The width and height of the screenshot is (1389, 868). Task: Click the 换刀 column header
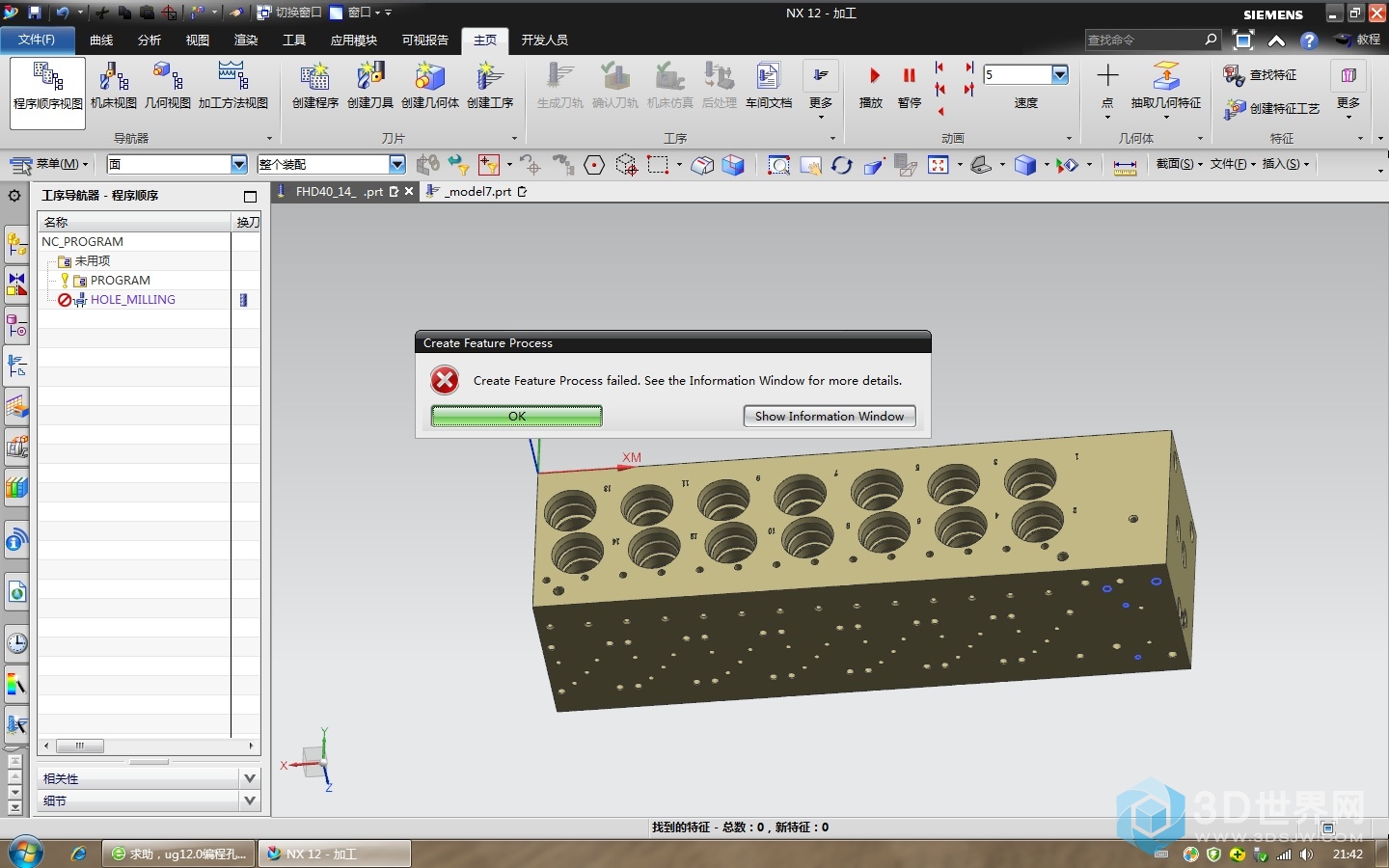coord(248,222)
